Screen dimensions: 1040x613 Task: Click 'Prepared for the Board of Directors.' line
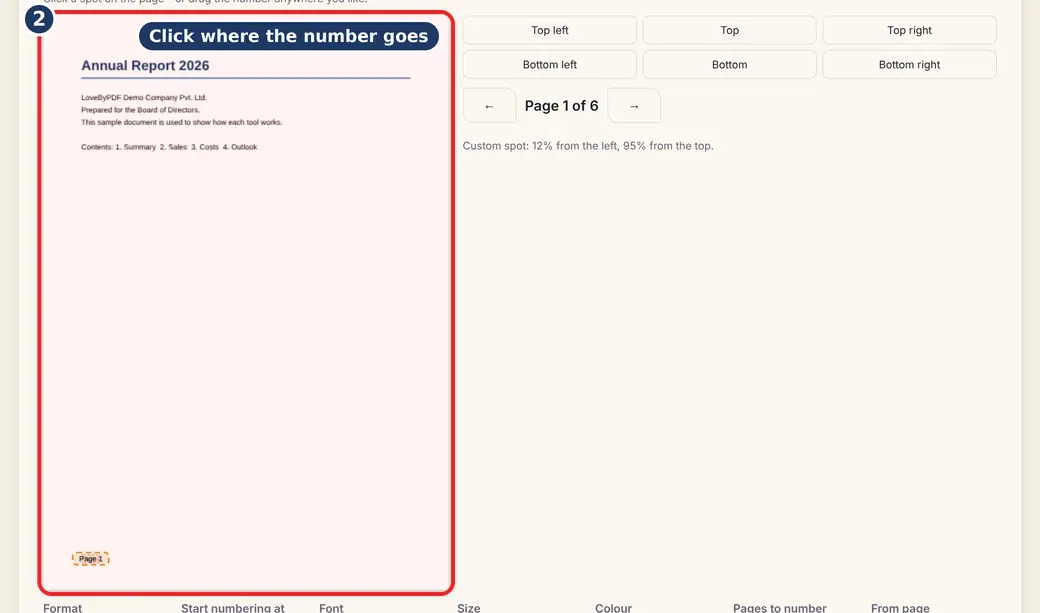141,110
